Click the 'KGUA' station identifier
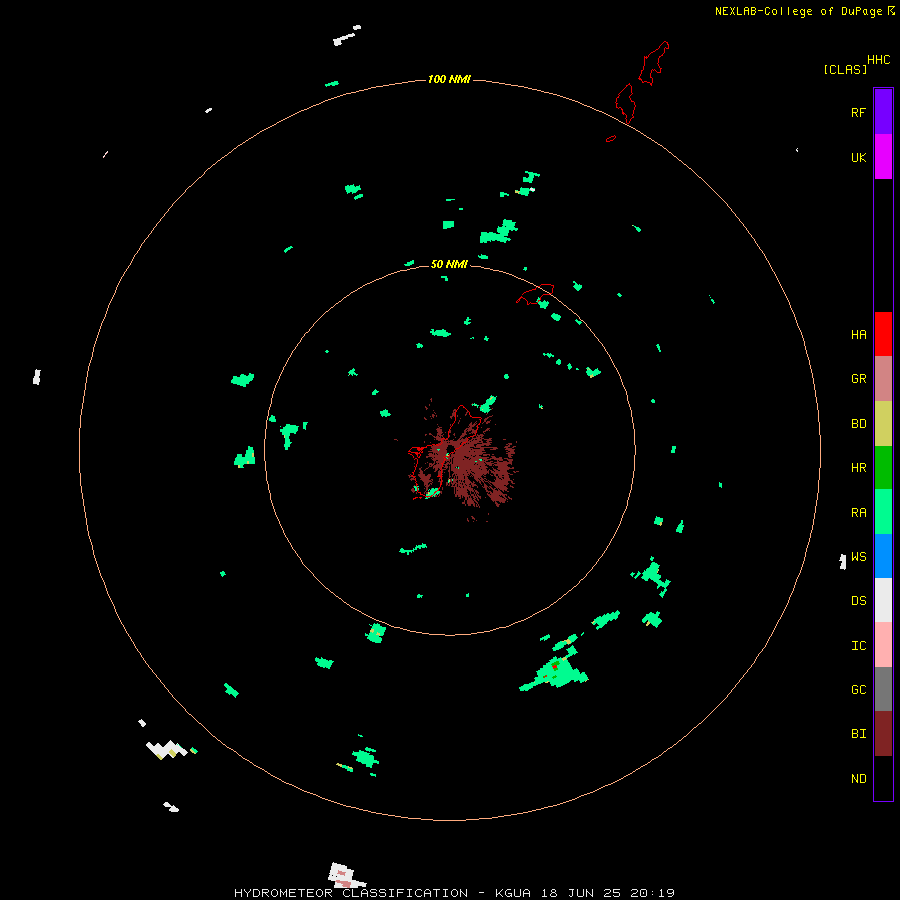Image resolution: width=900 pixels, height=900 pixels. [x=513, y=893]
